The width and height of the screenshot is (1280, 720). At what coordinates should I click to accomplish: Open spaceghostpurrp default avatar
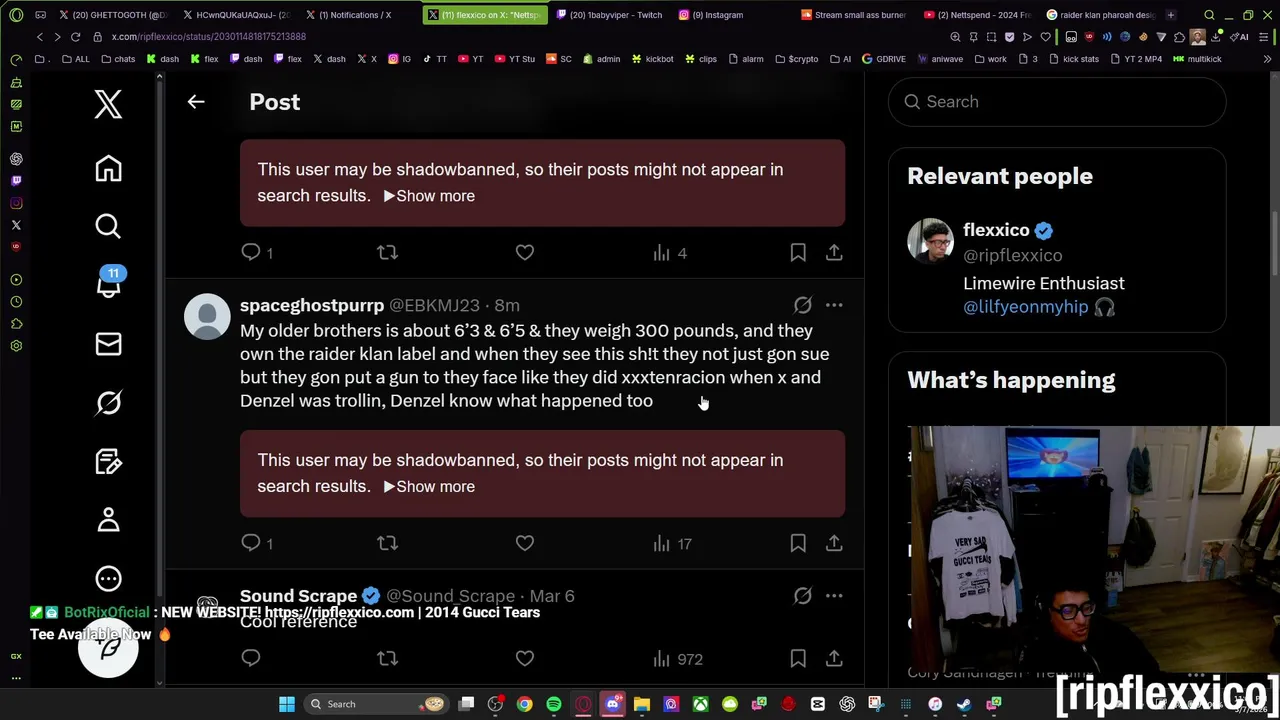(x=207, y=316)
